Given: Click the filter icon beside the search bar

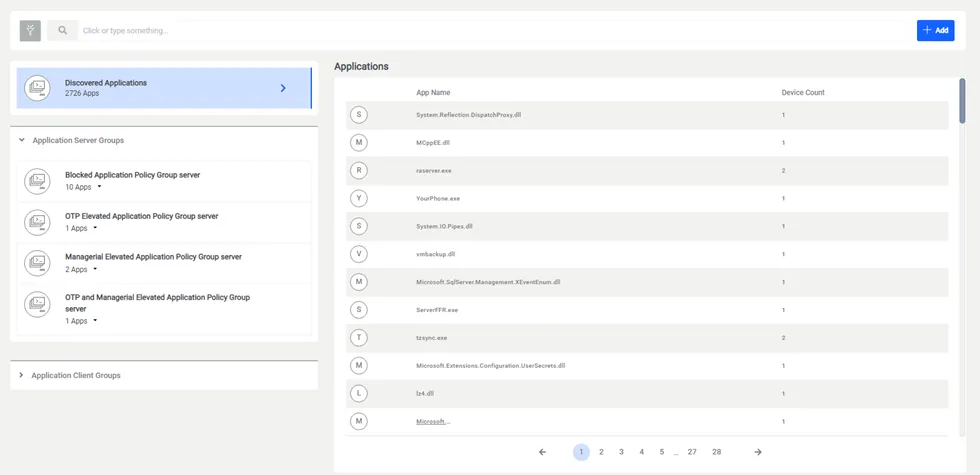Looking at the screenshot, I should click(30, 31).
